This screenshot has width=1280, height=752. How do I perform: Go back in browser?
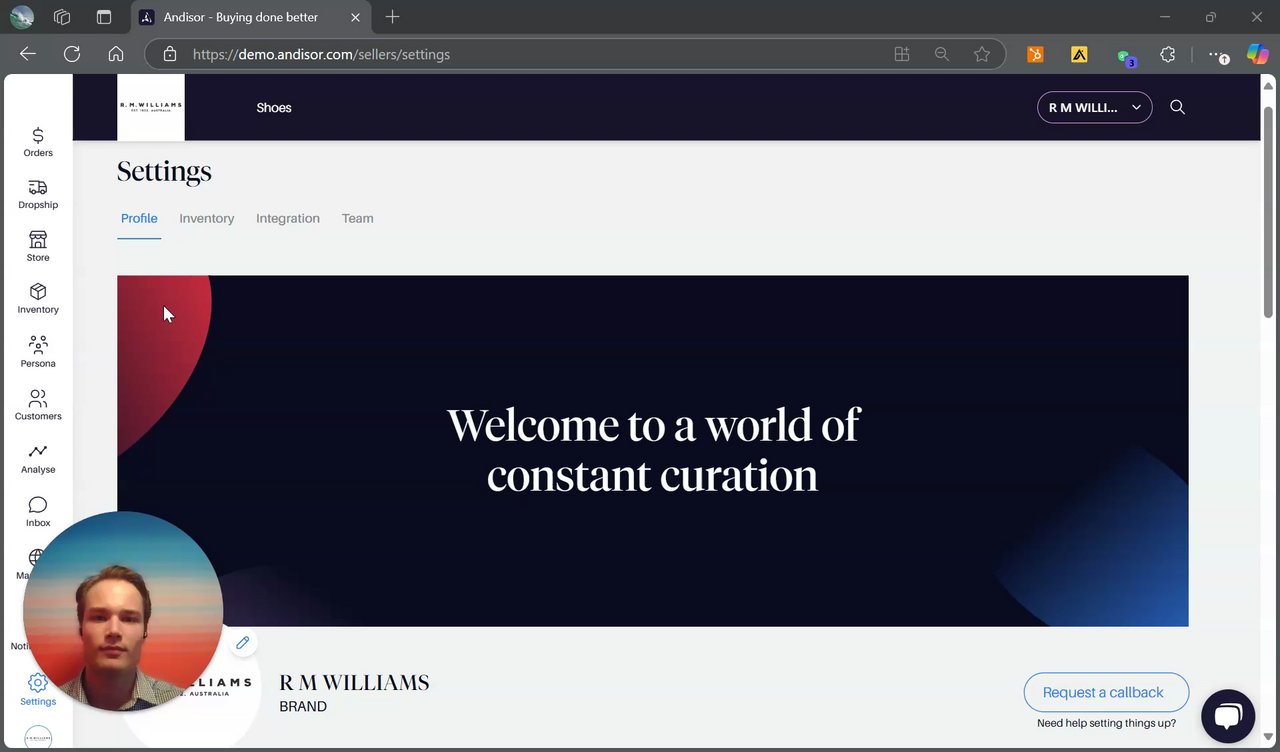coord(28,54)
